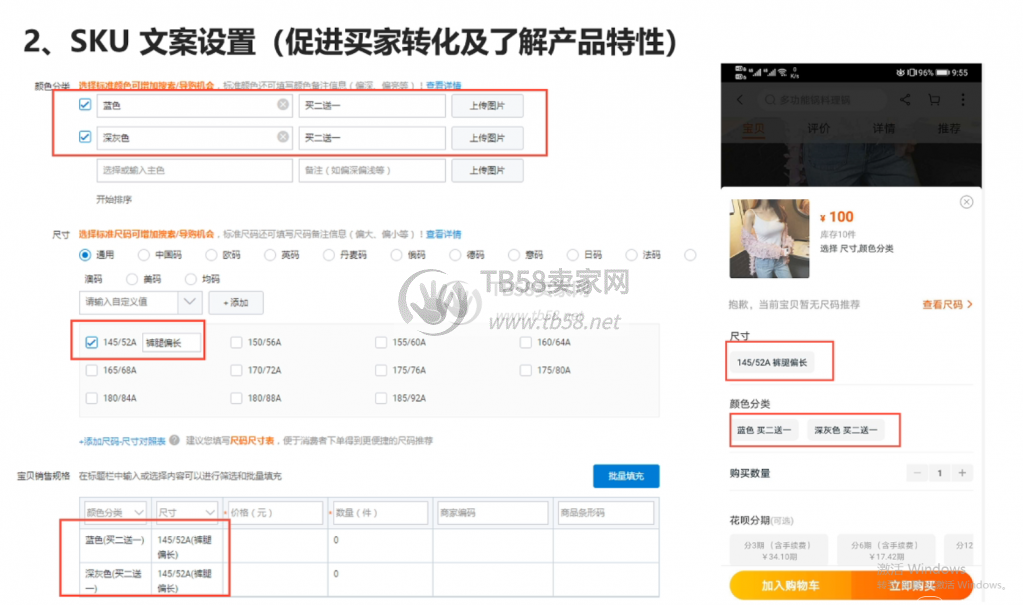Close the SKU selection sheet with X icon

(x=966, y=202)
